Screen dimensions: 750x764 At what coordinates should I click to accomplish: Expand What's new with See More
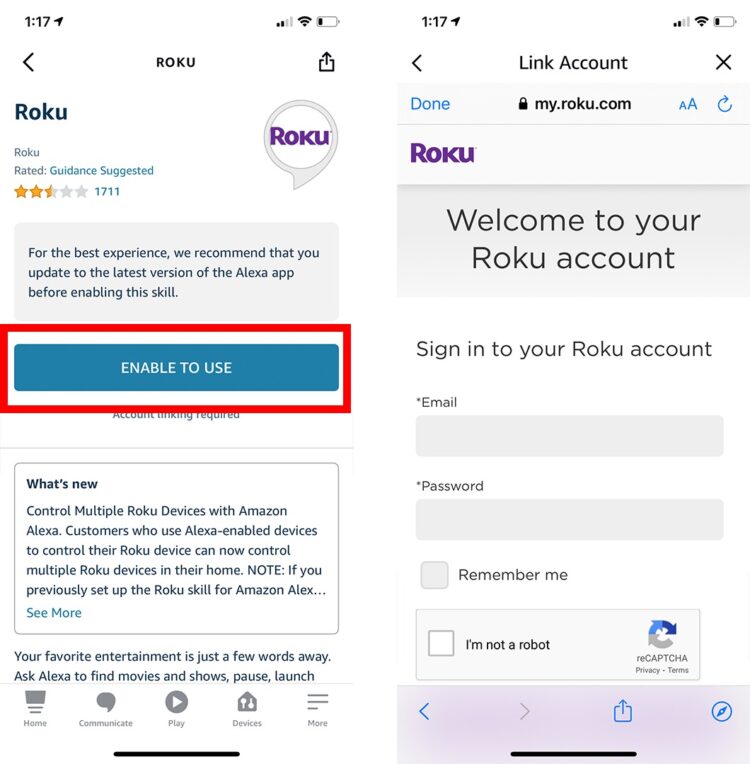[x=54, y=612]
